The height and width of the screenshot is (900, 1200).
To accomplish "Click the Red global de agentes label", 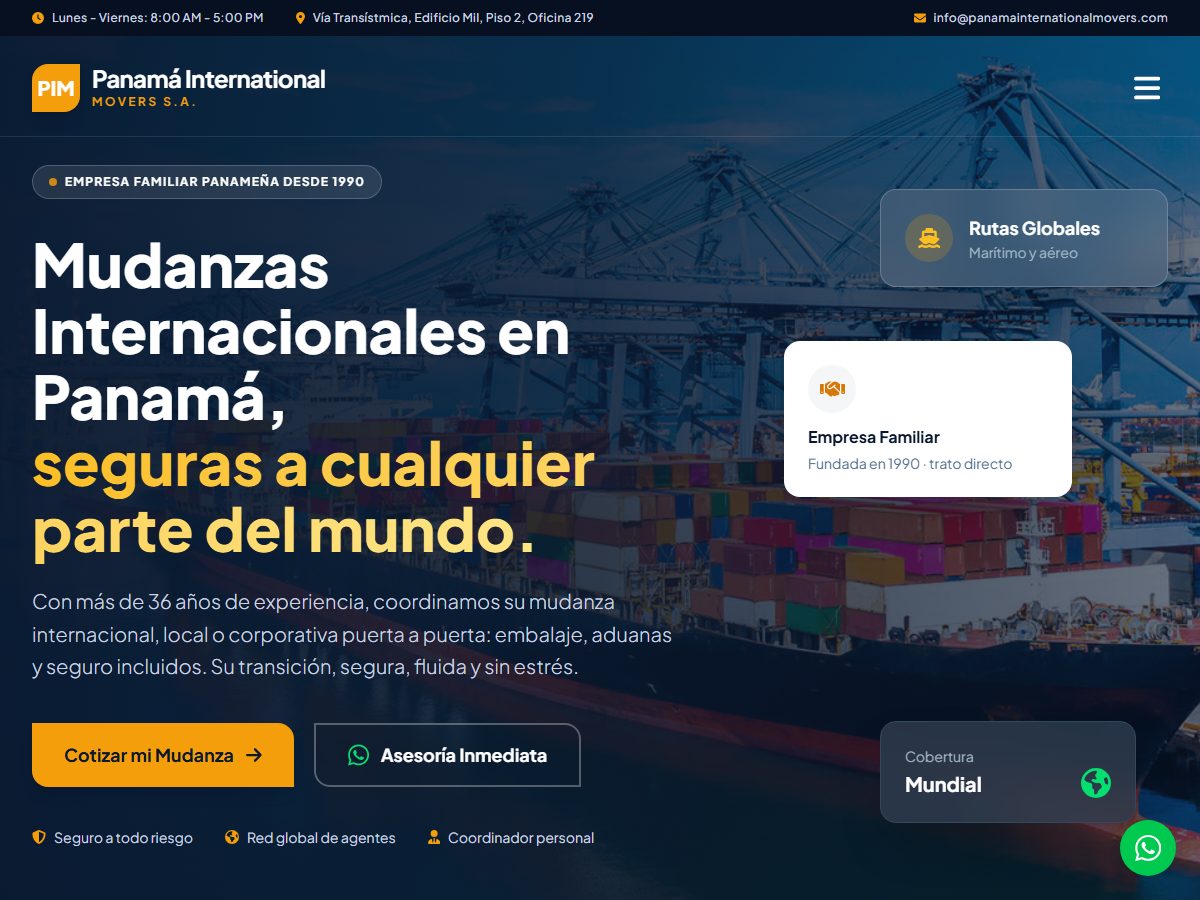I will click(x=321, y=838).
